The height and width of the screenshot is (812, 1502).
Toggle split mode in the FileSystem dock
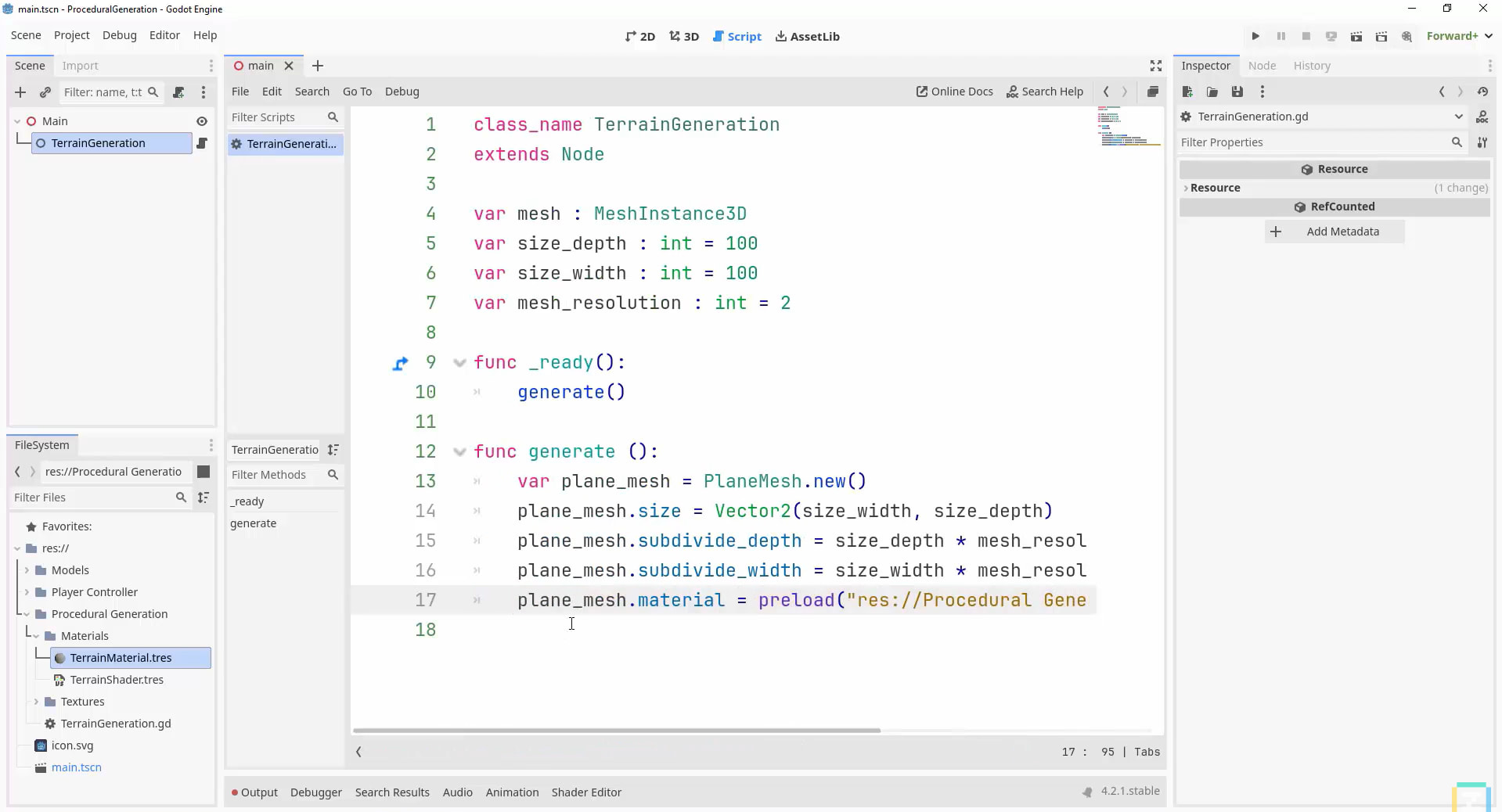204,472
